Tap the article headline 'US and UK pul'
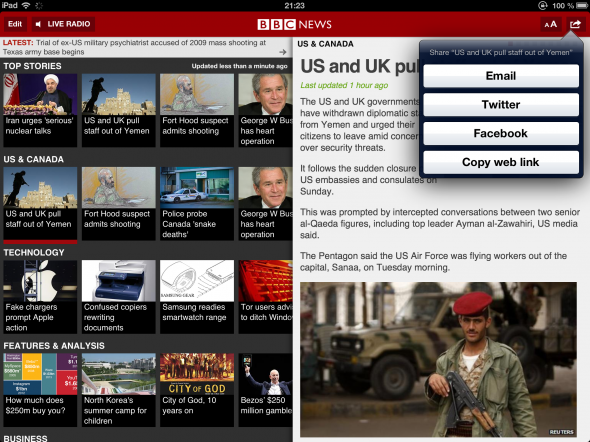 (x=359, y=67)
